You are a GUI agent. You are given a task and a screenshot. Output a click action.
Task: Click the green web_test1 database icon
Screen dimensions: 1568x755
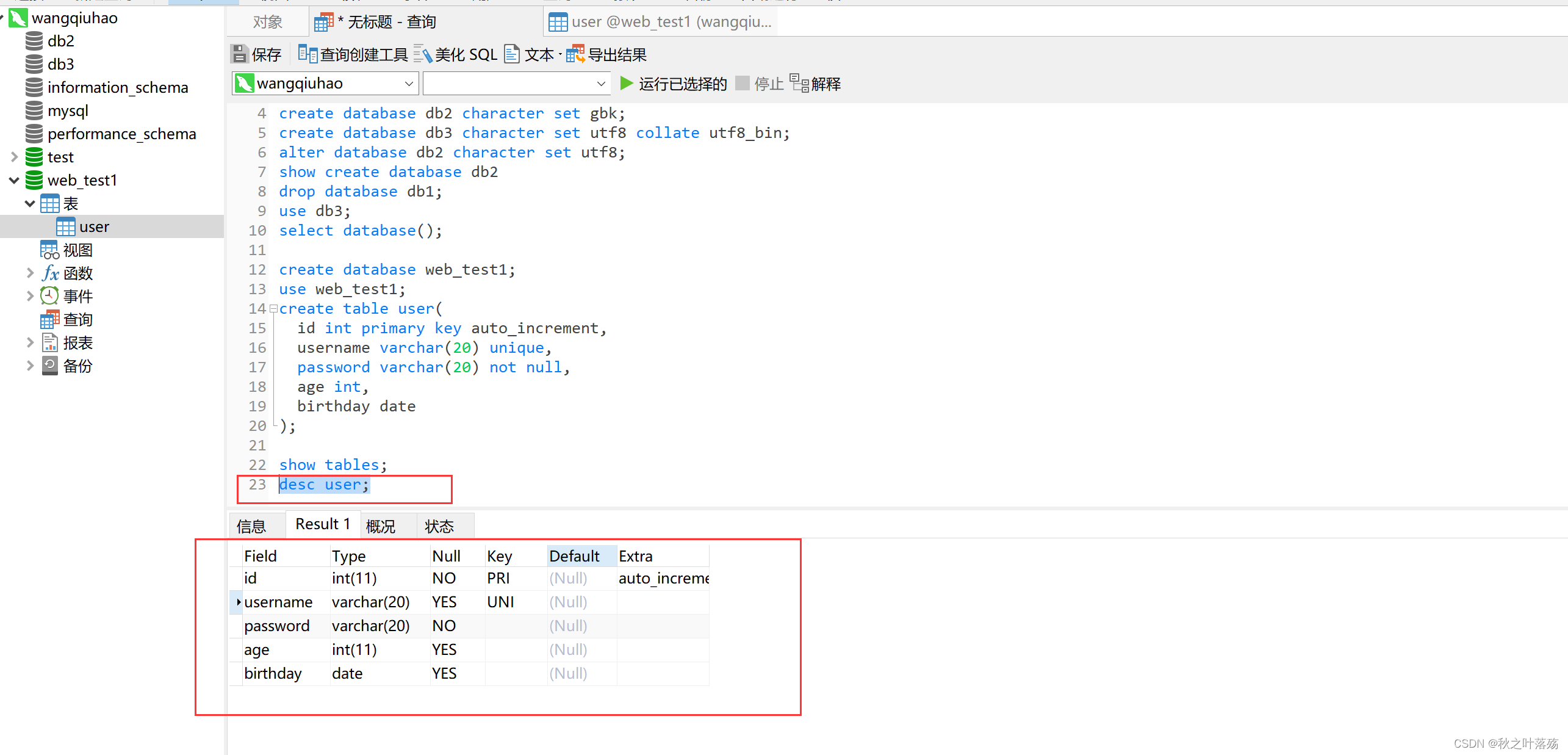tap(34, 180)
